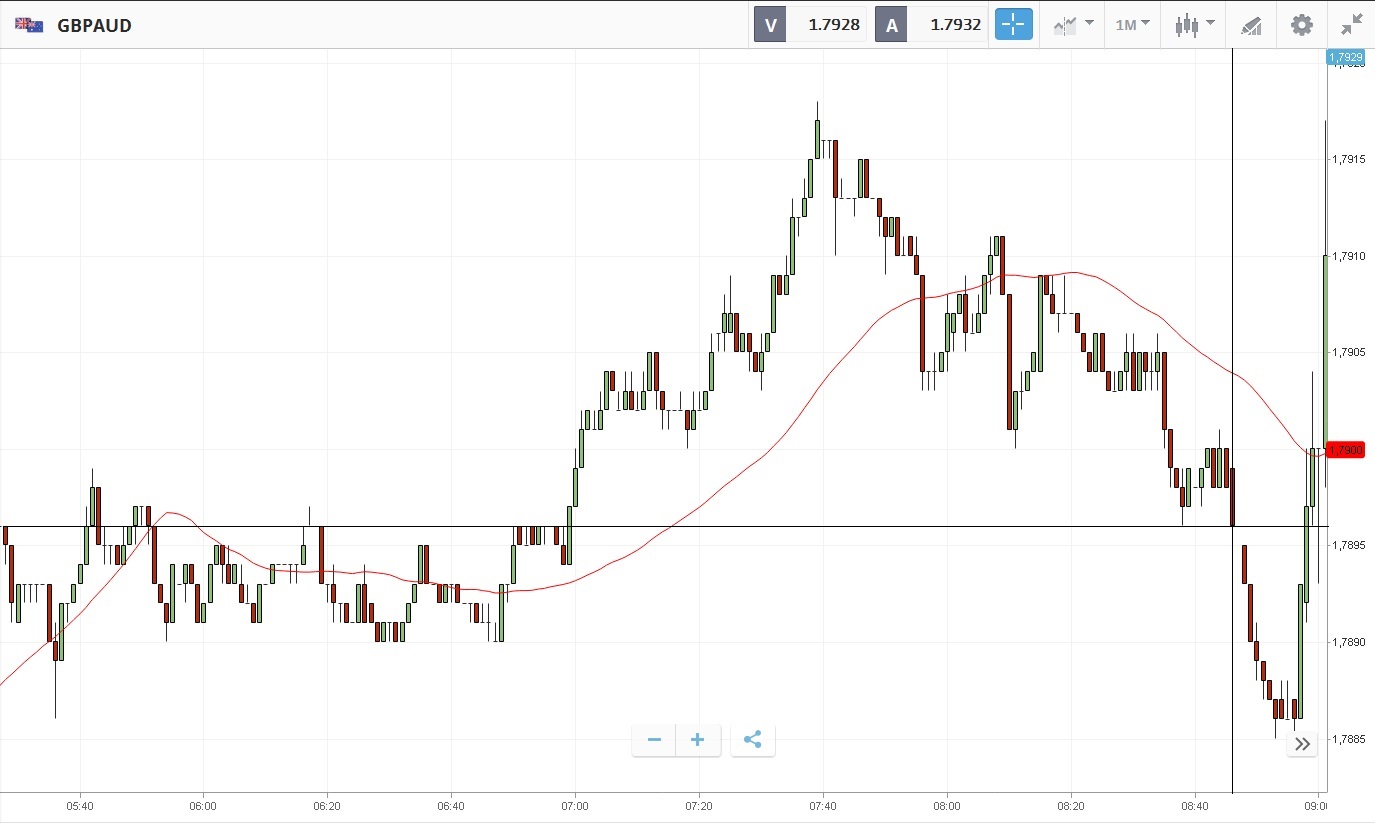Toggle the blue crosshair cursor button
1375x823 pixels.
click(x=1013, y=25)
